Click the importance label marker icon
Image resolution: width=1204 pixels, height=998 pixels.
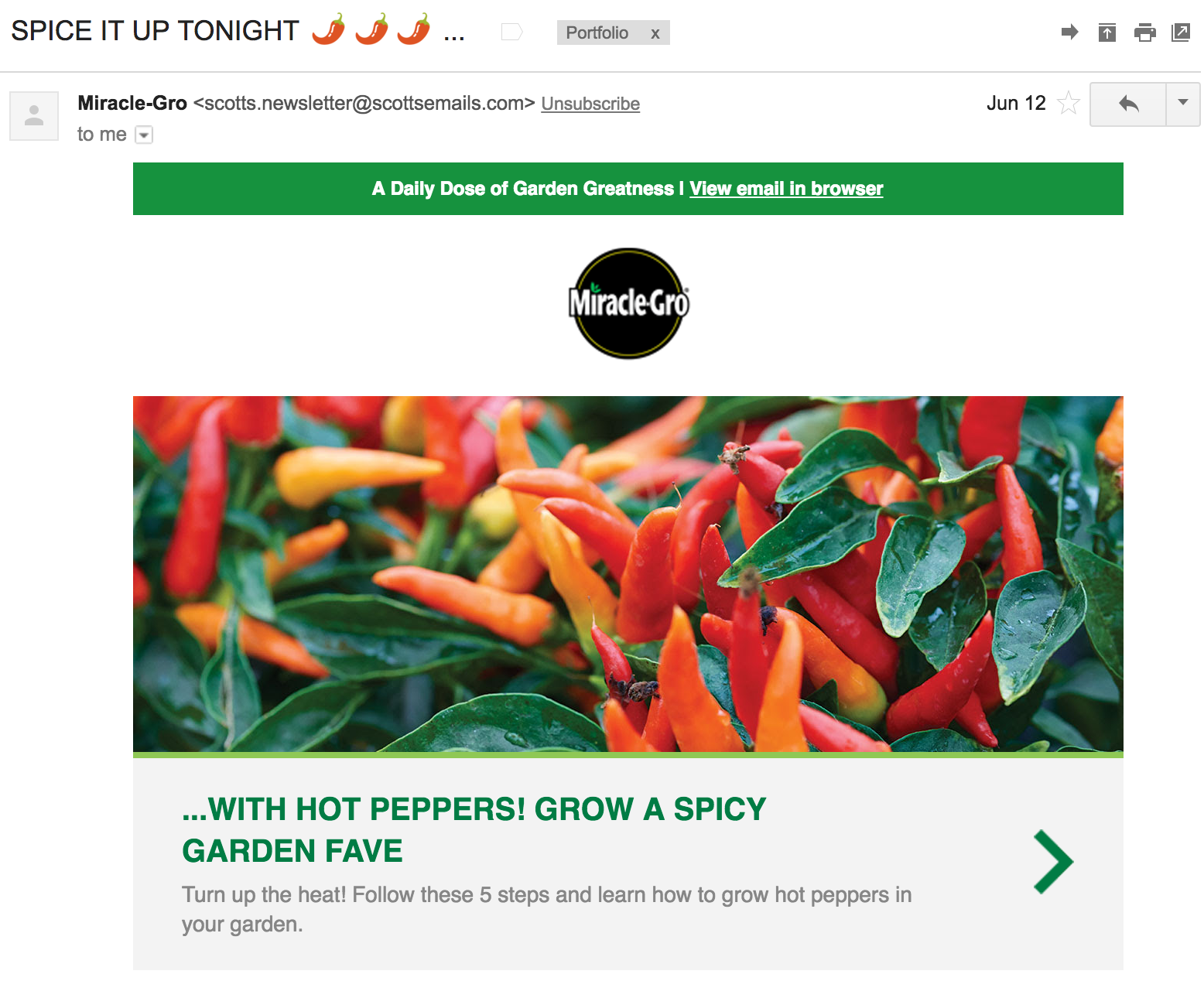tap(512, 32)
